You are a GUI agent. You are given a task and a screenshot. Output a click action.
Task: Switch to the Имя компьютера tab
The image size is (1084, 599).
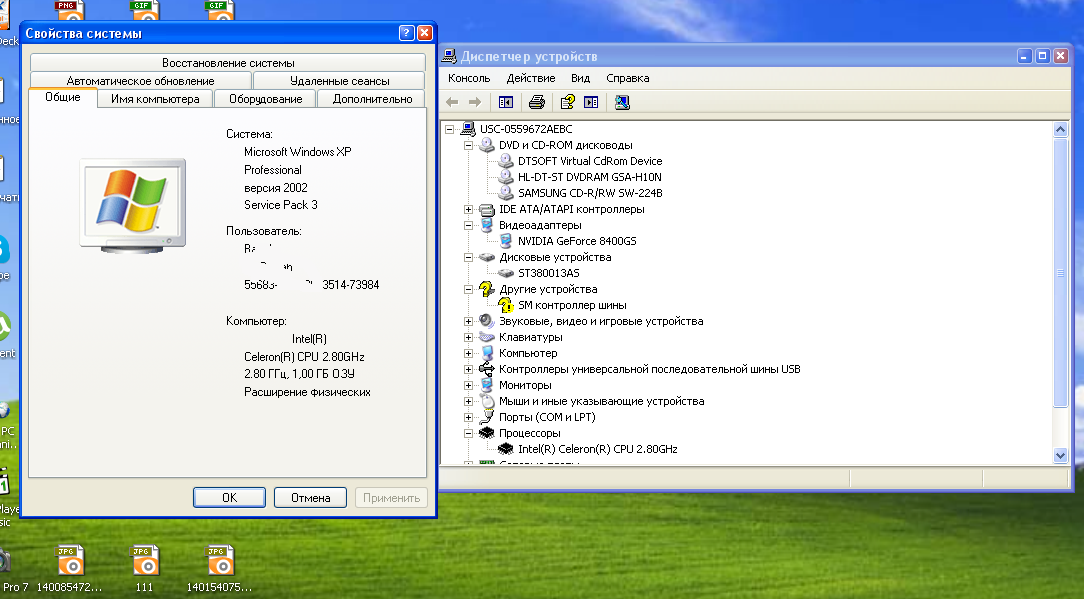pos(155,99)
